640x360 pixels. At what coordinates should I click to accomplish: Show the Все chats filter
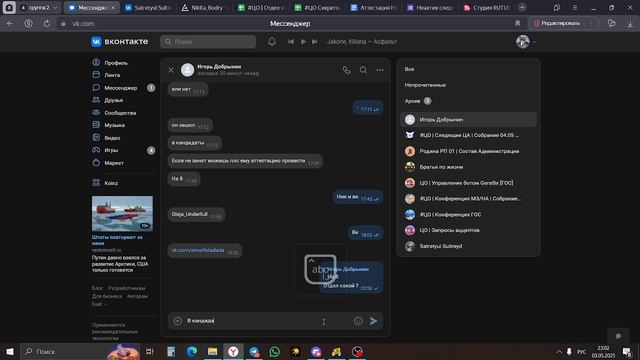pyautogui.click(x=409, y=69)
